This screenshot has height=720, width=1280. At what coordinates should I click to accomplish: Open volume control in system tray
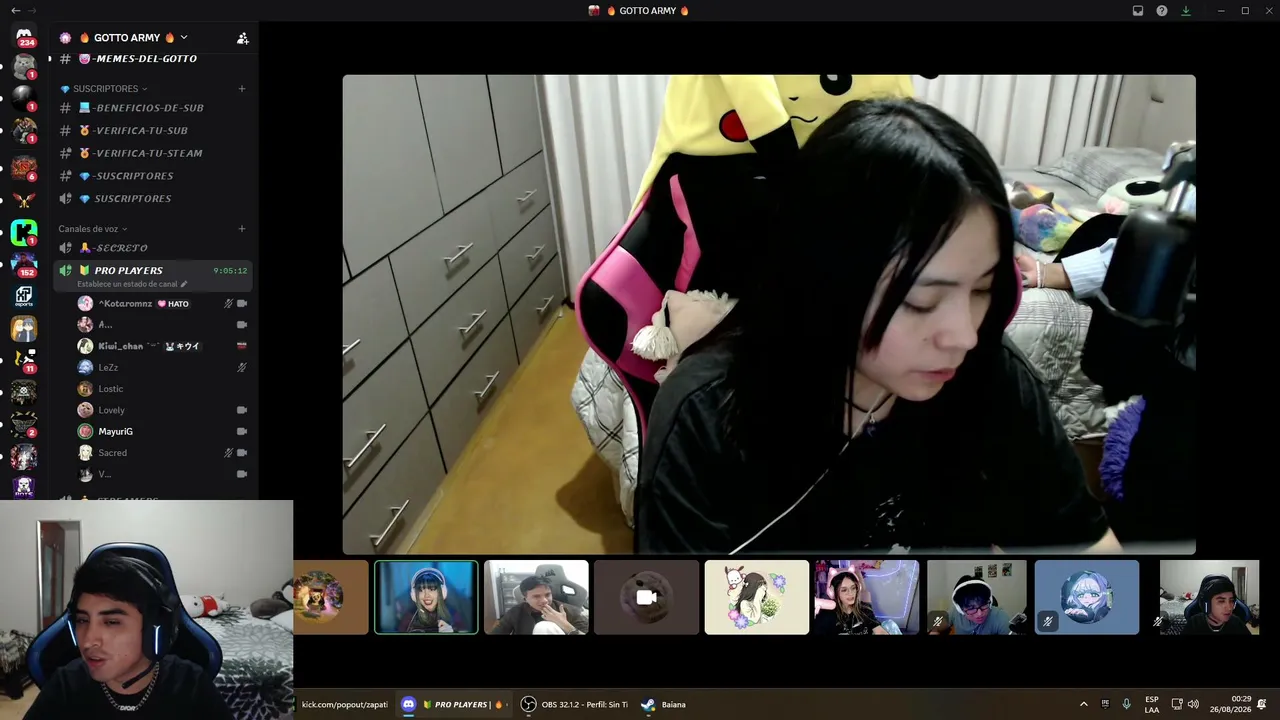[x=1193, y=705]
